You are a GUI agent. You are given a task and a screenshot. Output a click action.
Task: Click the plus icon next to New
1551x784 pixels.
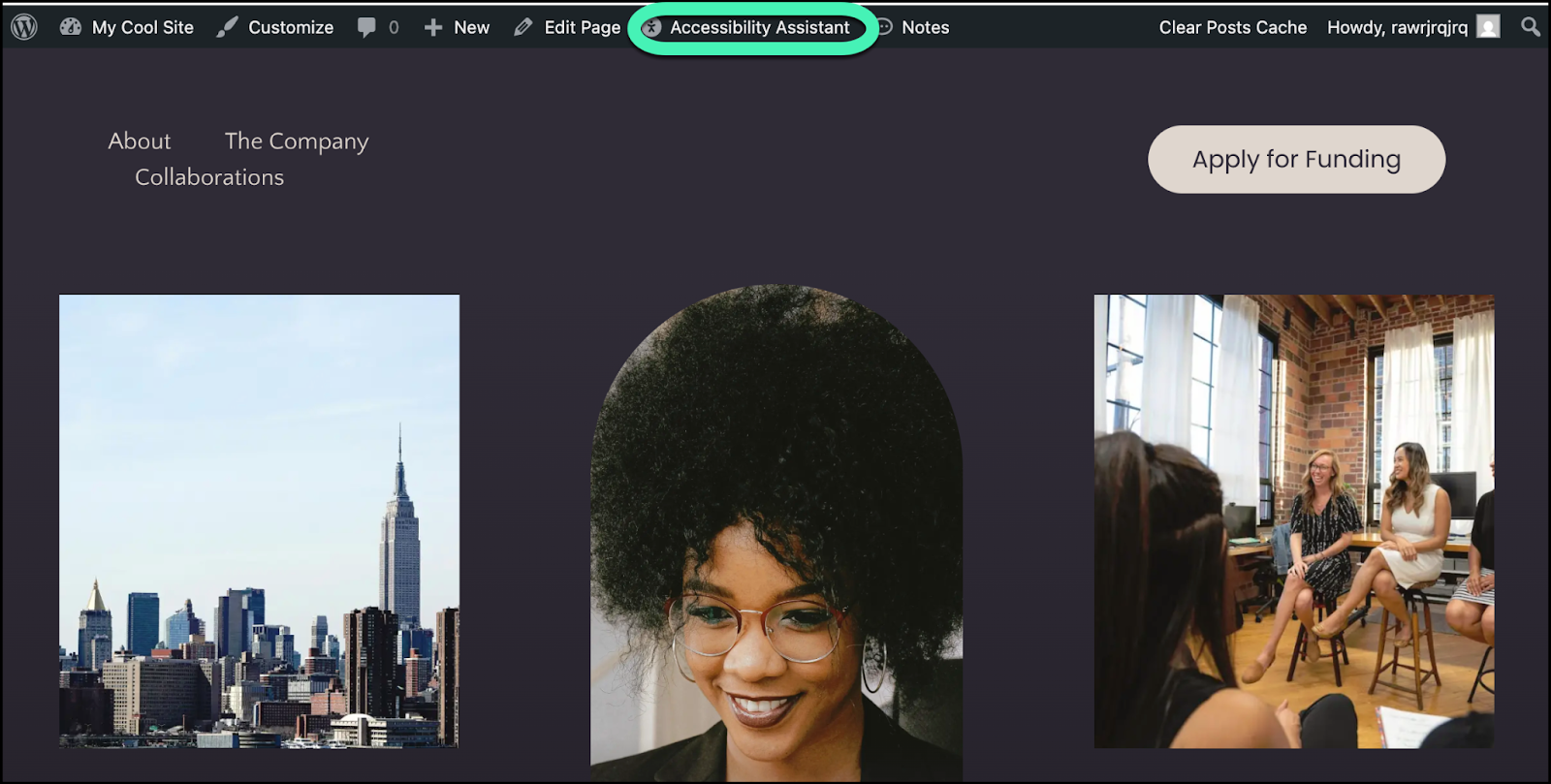point(433,27)
